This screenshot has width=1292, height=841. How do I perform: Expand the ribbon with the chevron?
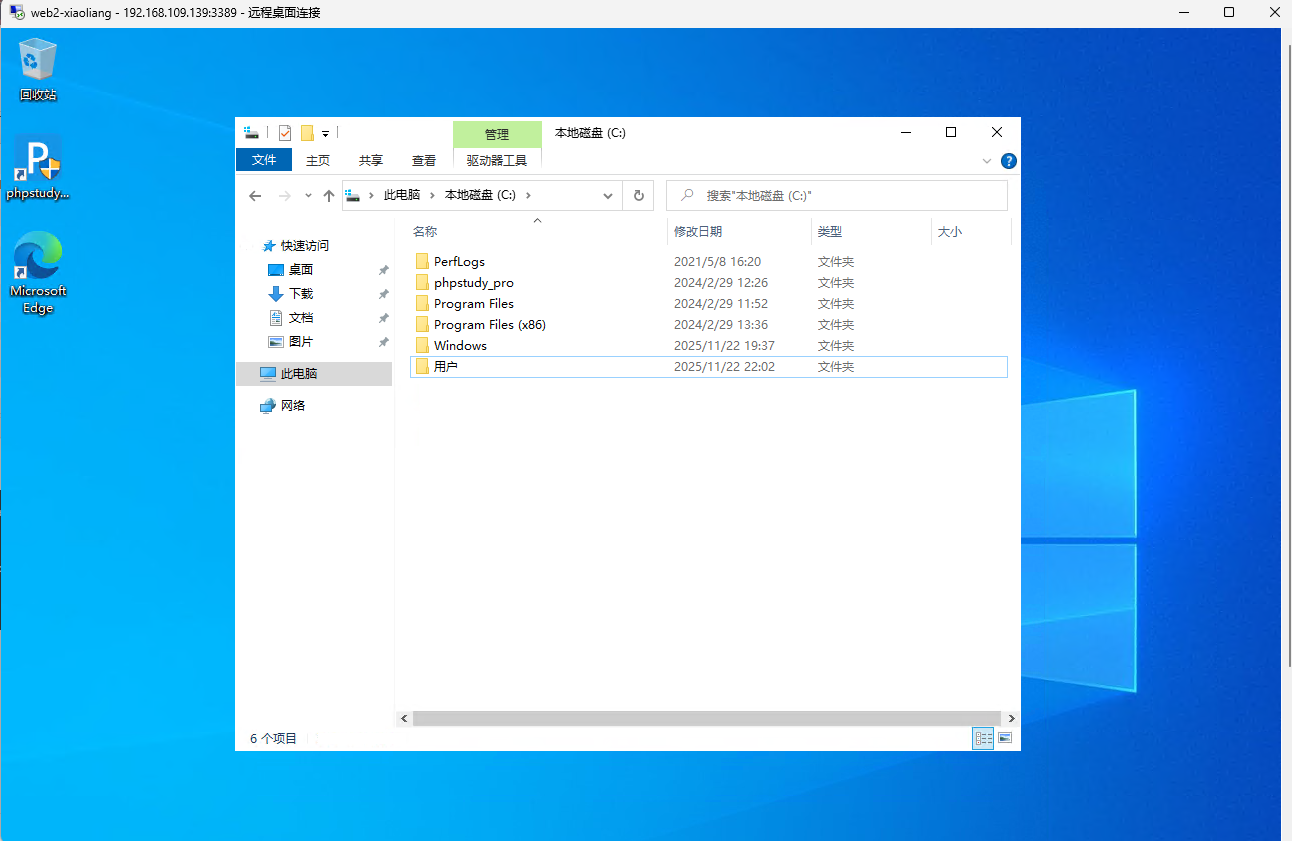987,160
